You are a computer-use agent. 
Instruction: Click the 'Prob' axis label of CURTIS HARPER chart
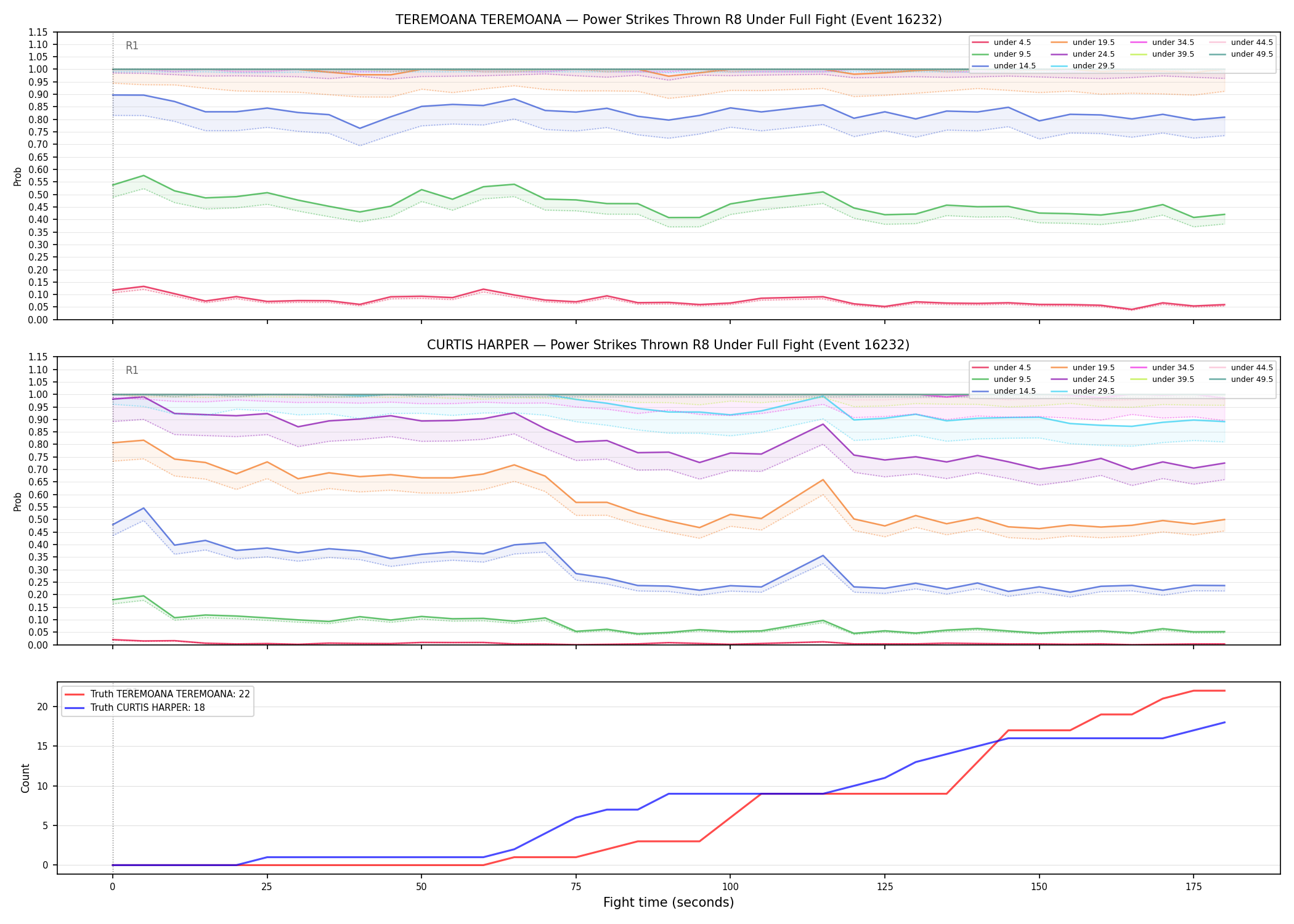click(x=18, y=501)
